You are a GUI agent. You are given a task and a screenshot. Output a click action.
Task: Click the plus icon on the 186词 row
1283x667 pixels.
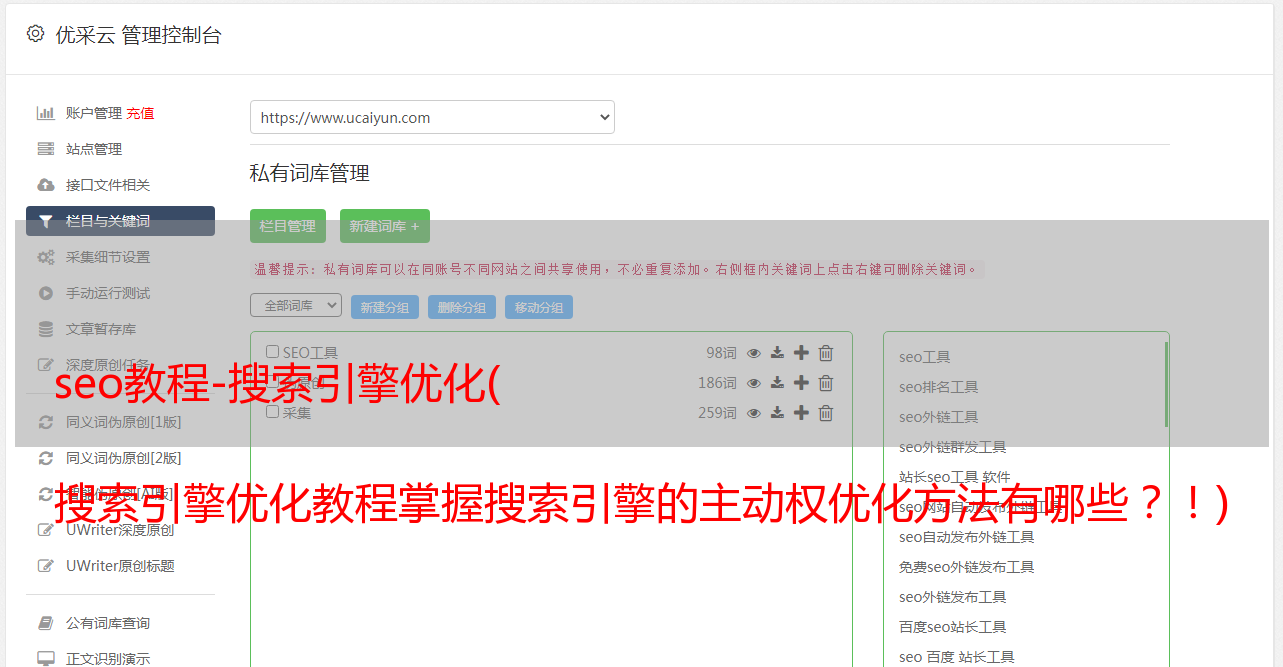point(801,383)
